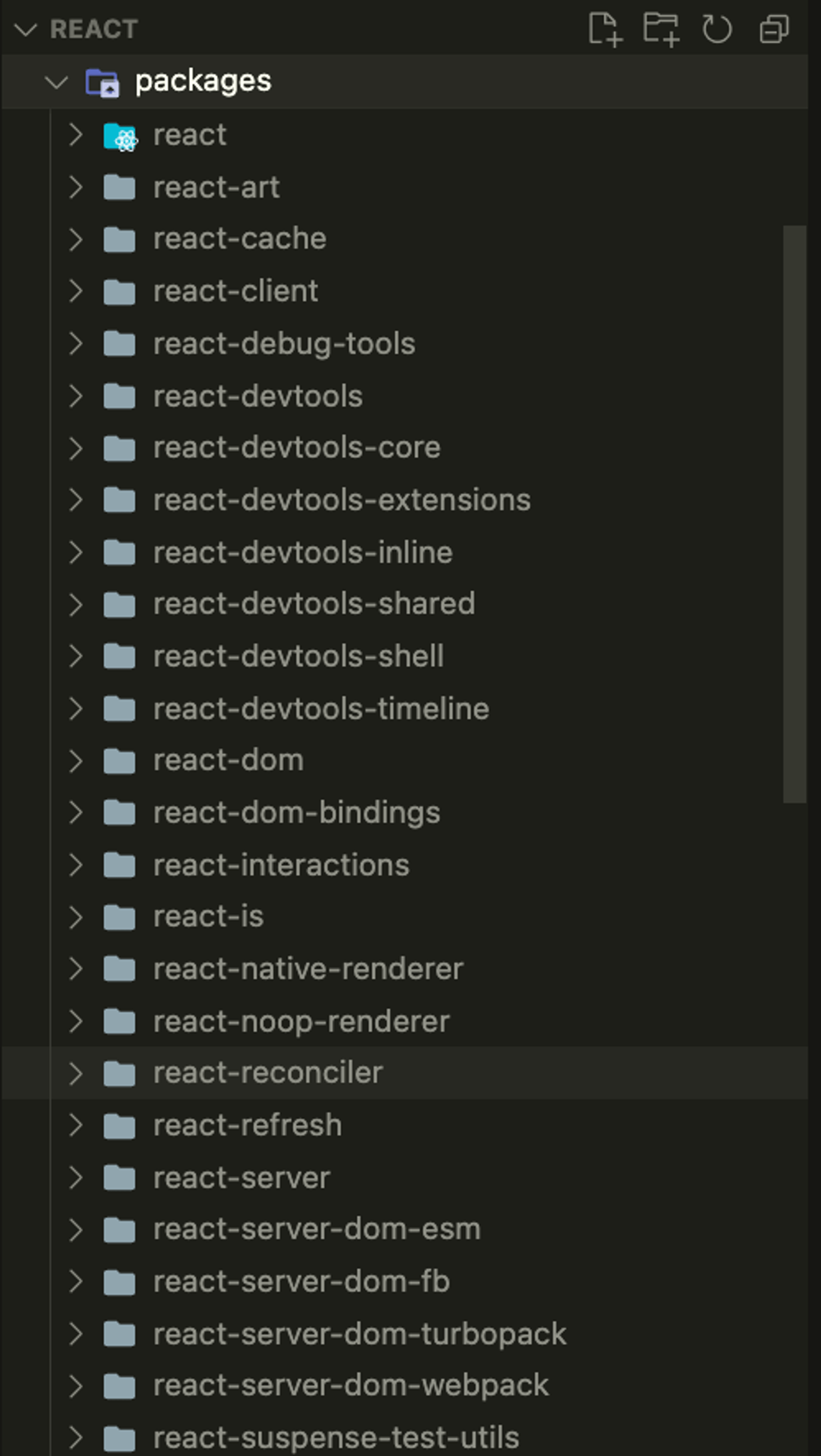The image size is (821, 1456).
Task: Refresh the explorer with the circular arrow icon
Action: 716,29
